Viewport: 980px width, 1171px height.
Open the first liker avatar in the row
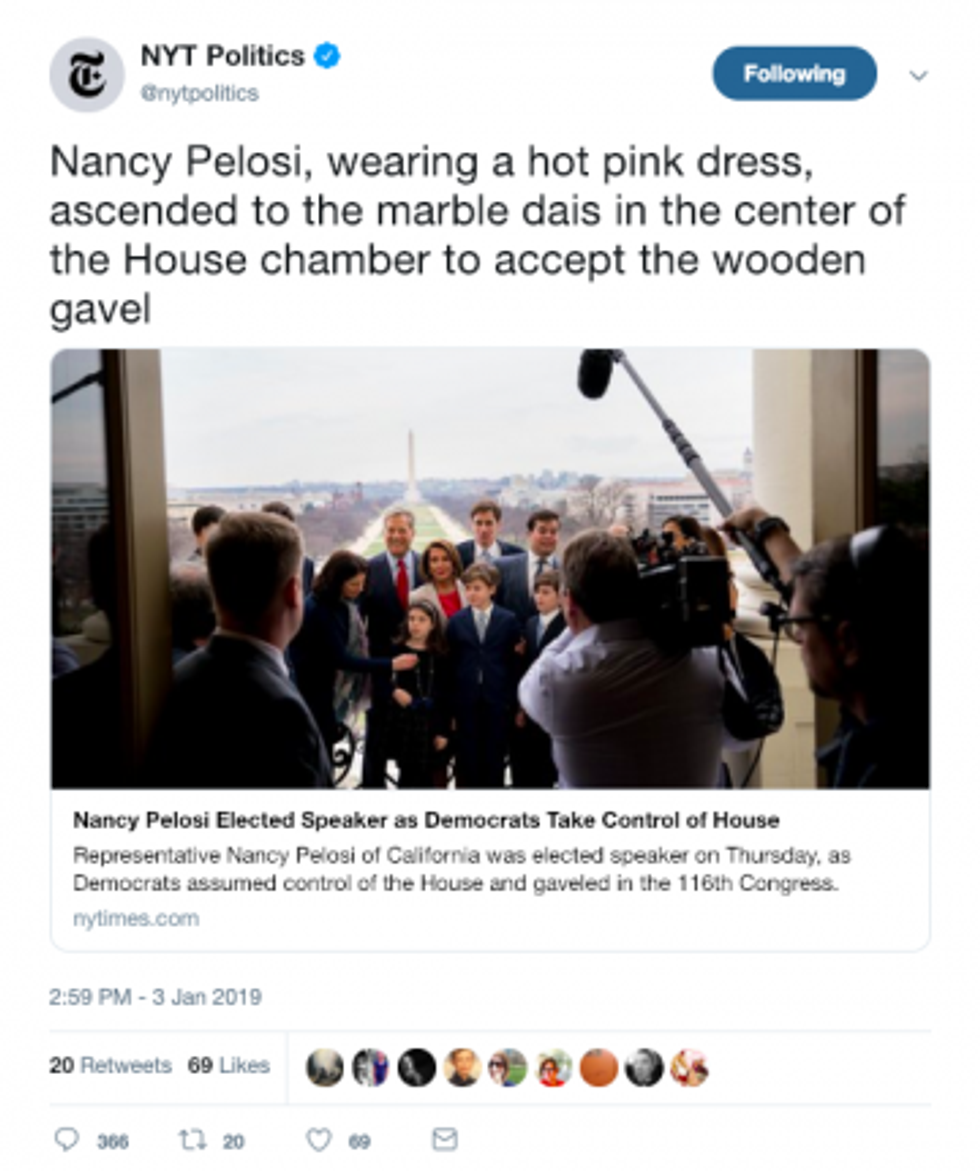click(325, 1067)
